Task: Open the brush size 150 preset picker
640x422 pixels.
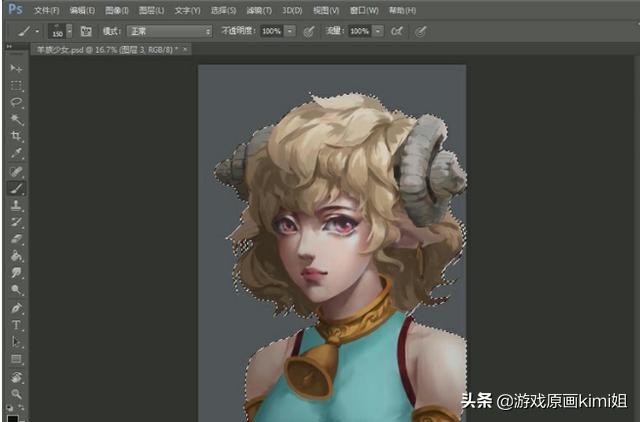Action: click(x=60, y=31)
